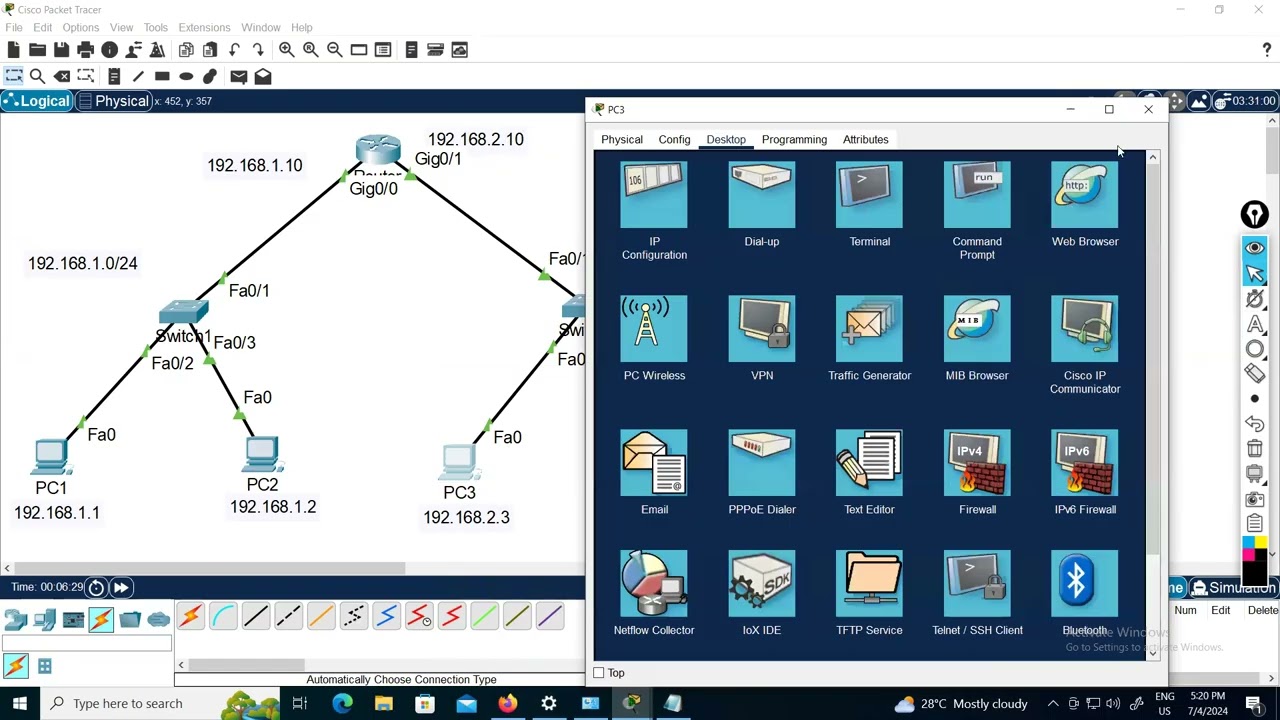This screenshot has height=720, width=1280.
Task: Select PC1 device in the topology
Action: 50,457
